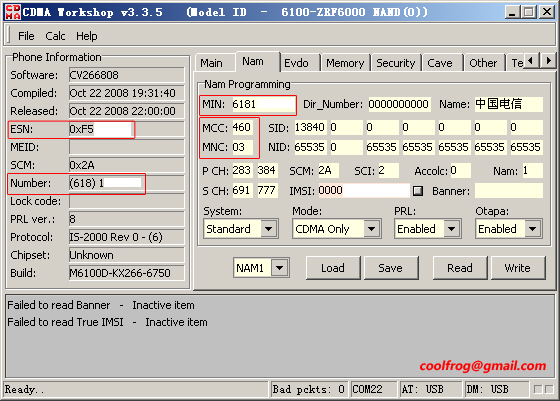Click the SID field showing 13840

[310, 127]
